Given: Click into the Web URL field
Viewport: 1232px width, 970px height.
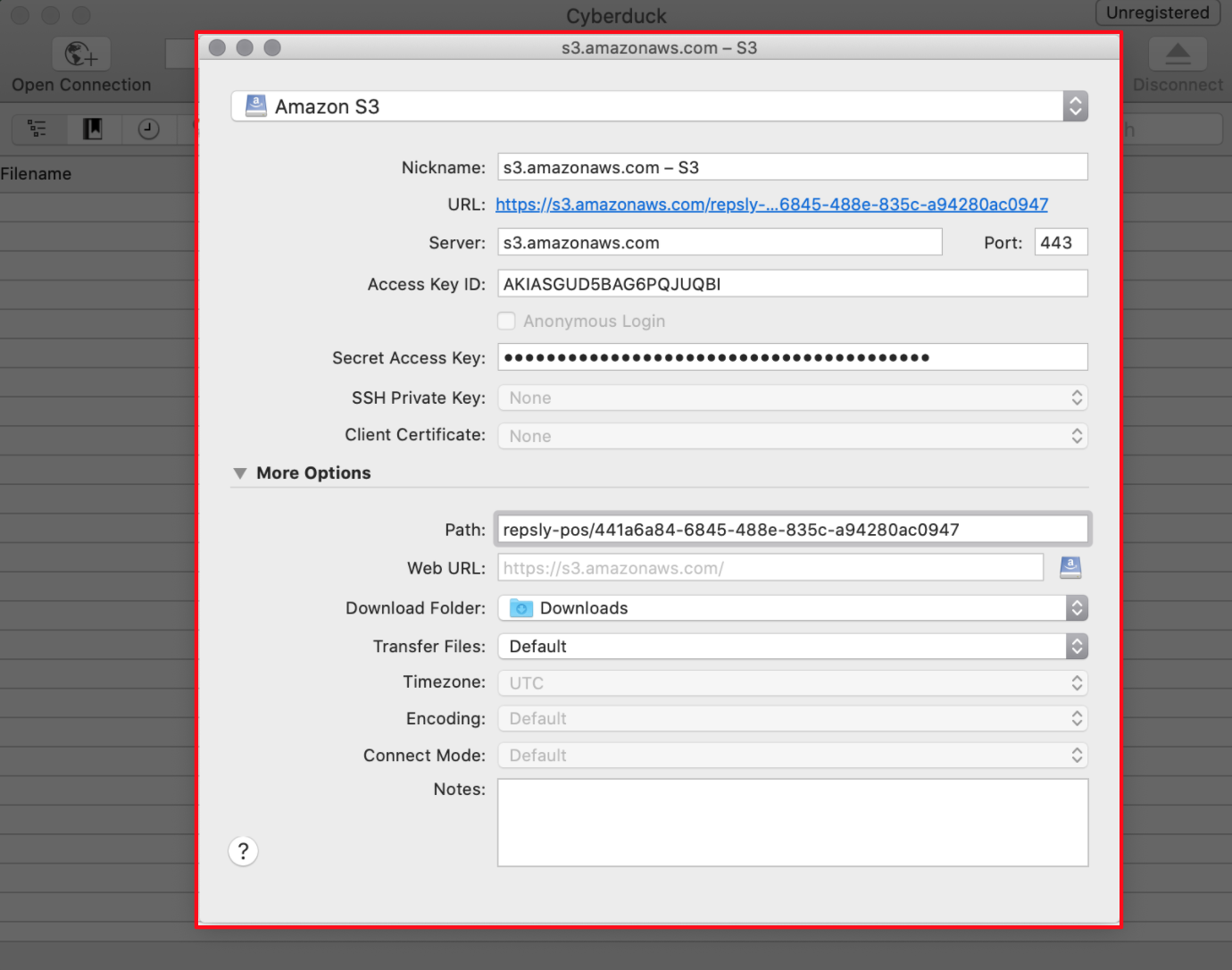Looking at the screenshot, I should pos(770,568).
